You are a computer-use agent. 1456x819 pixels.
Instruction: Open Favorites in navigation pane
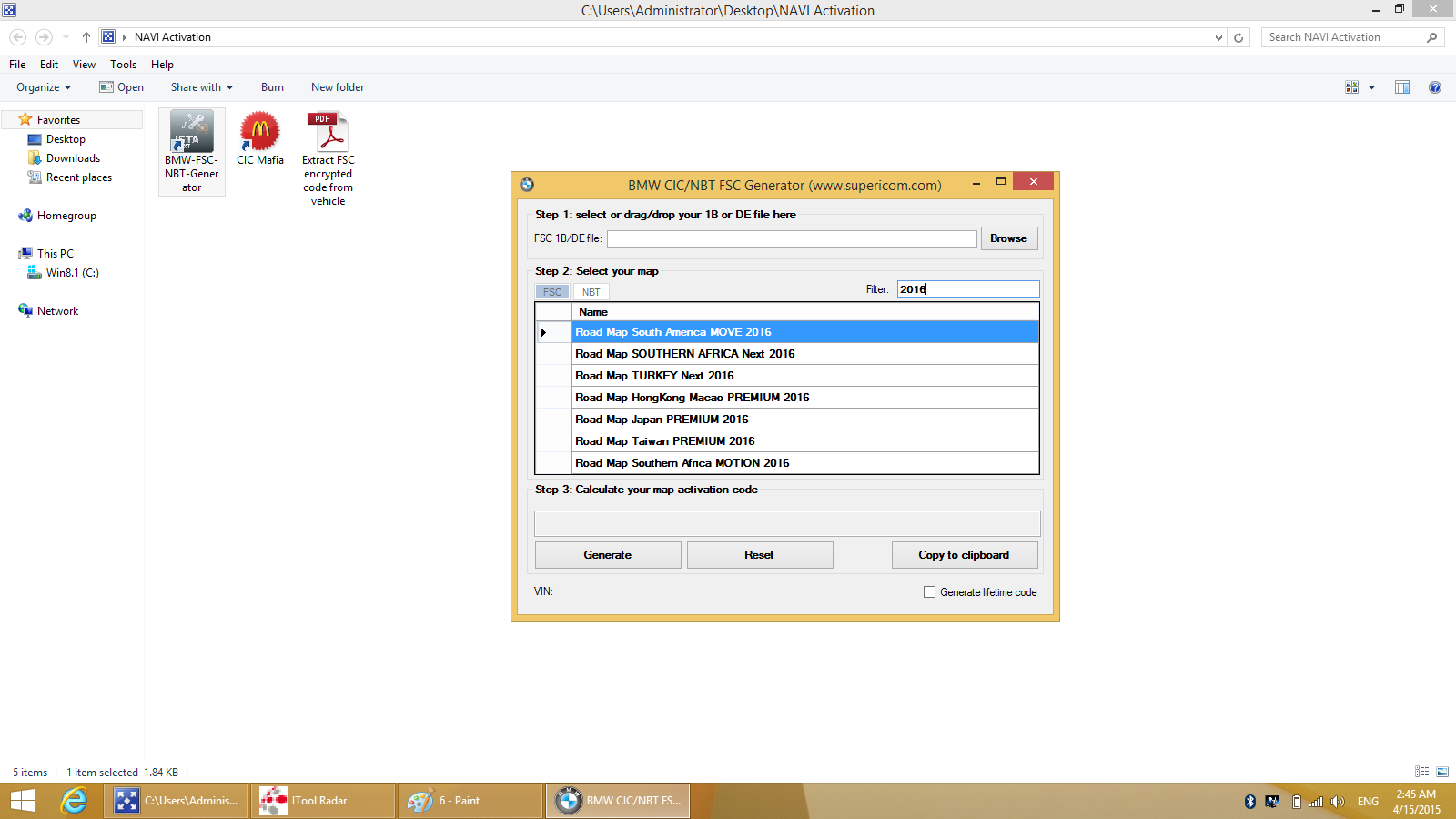[x=58, y=120]
